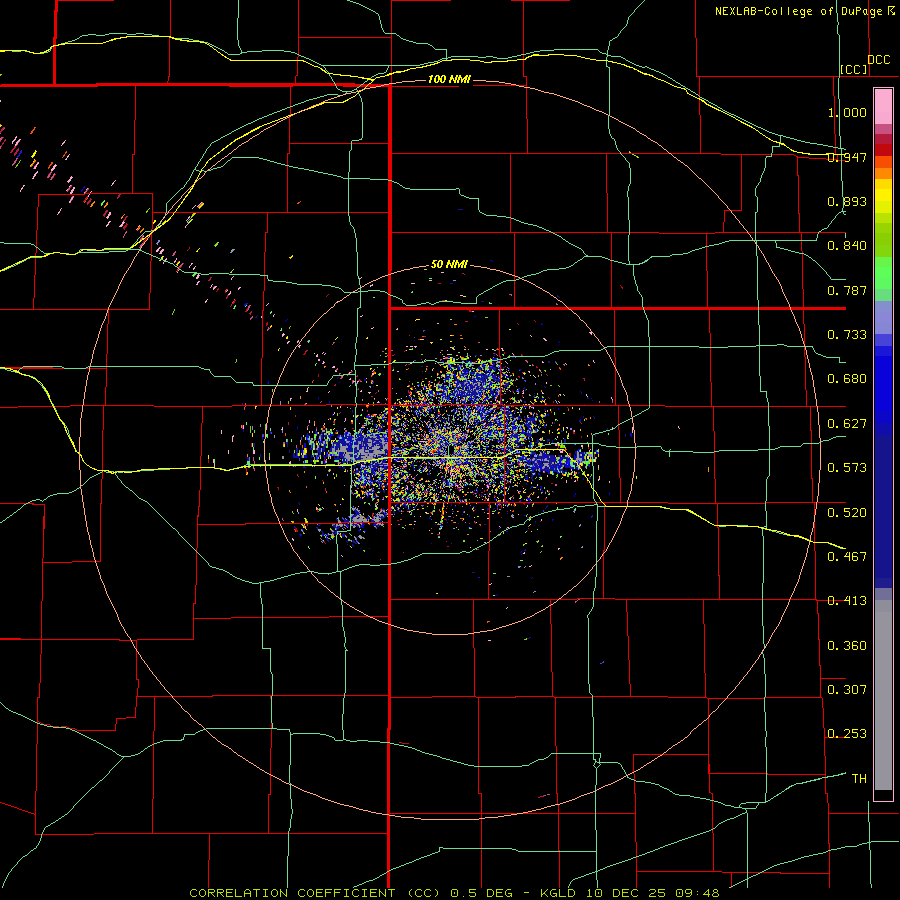The image size is (900, 900).
Task: Select the 0.733 scale value
Action: pyautogui.click(x=847, y=335)
